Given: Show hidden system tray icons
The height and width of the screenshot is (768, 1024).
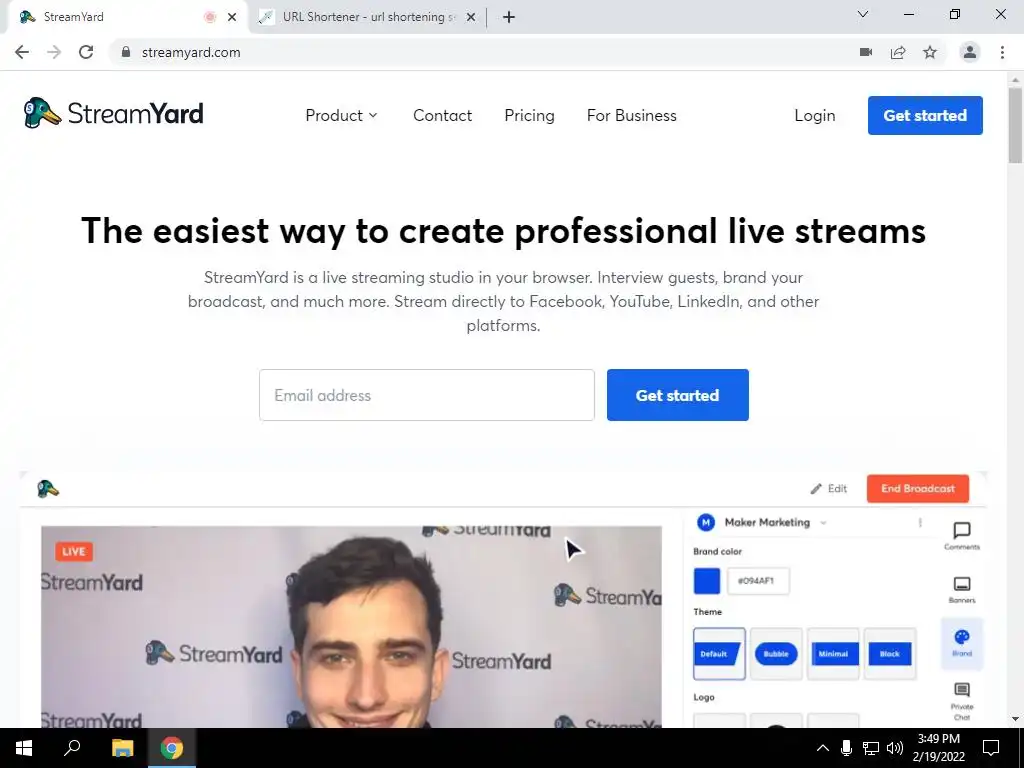Looking at the screenshot, I should 823,748.
